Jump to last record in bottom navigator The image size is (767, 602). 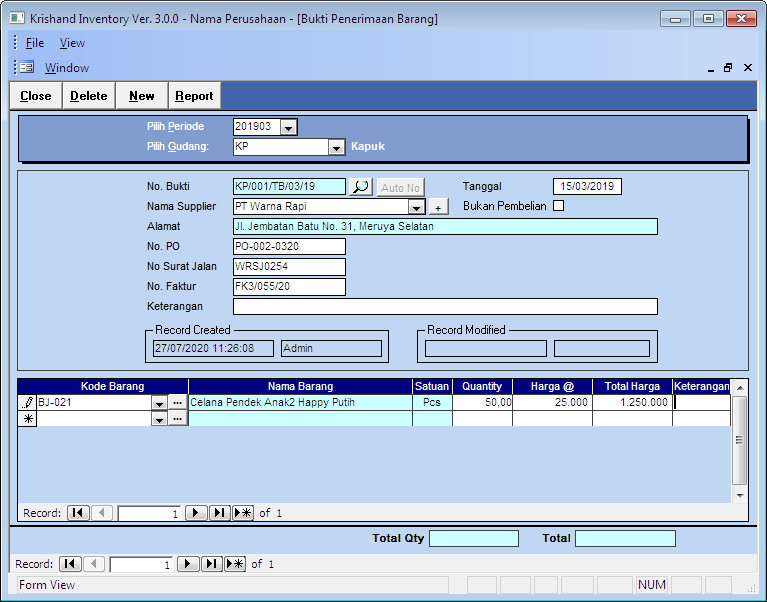pos(212,564)
